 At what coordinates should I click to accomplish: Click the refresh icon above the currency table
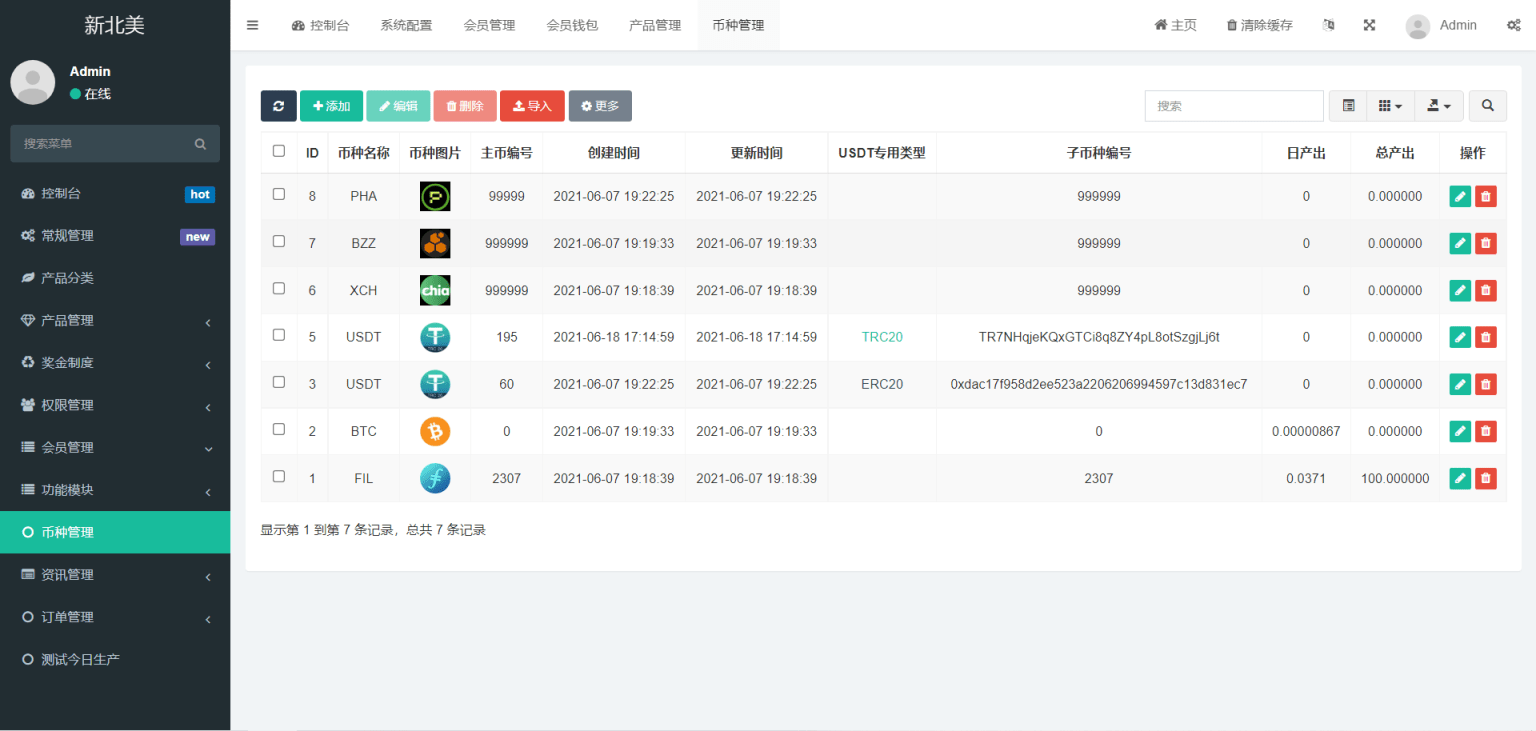278,105
